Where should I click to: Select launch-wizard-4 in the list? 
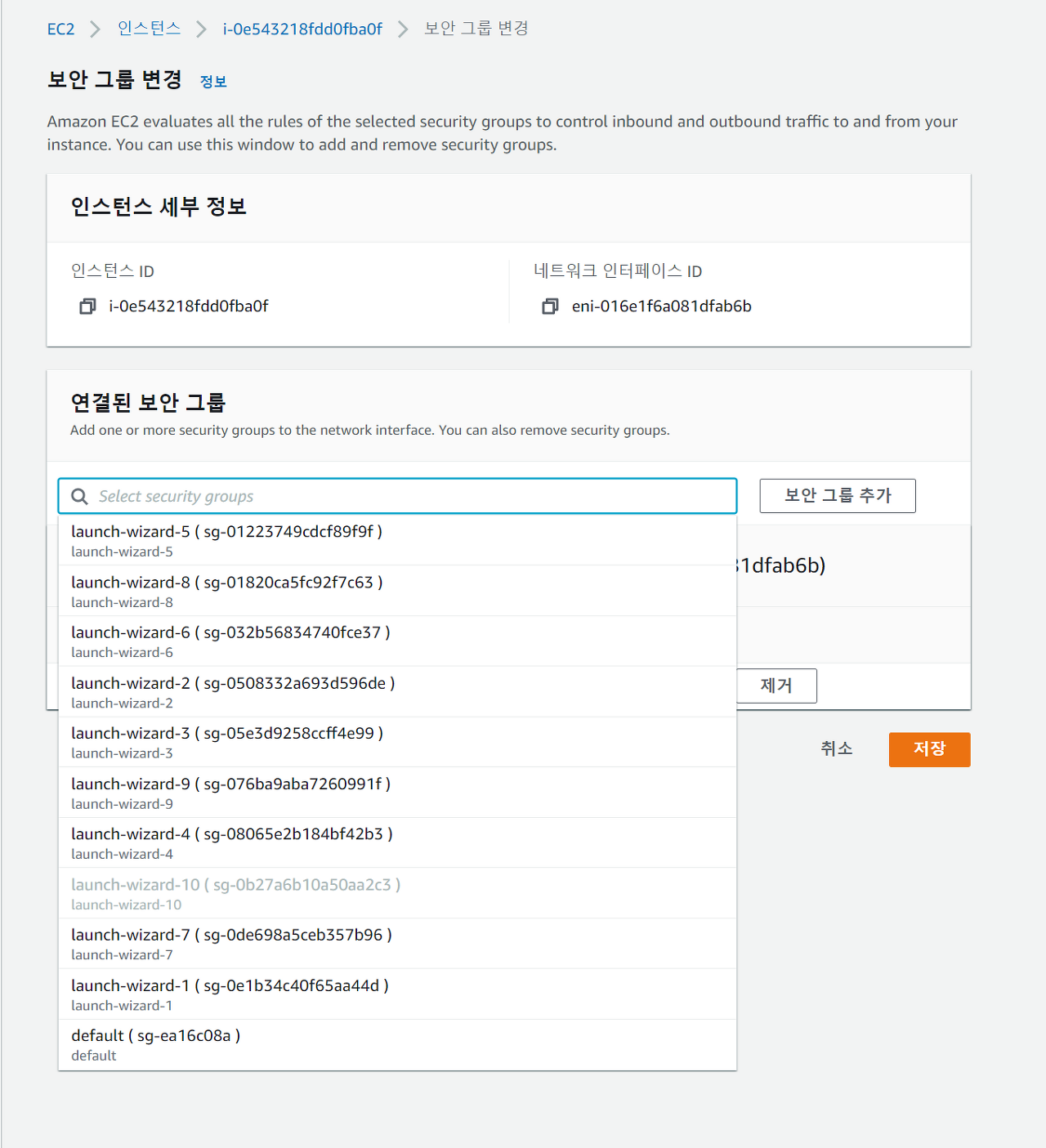point(397,842)
